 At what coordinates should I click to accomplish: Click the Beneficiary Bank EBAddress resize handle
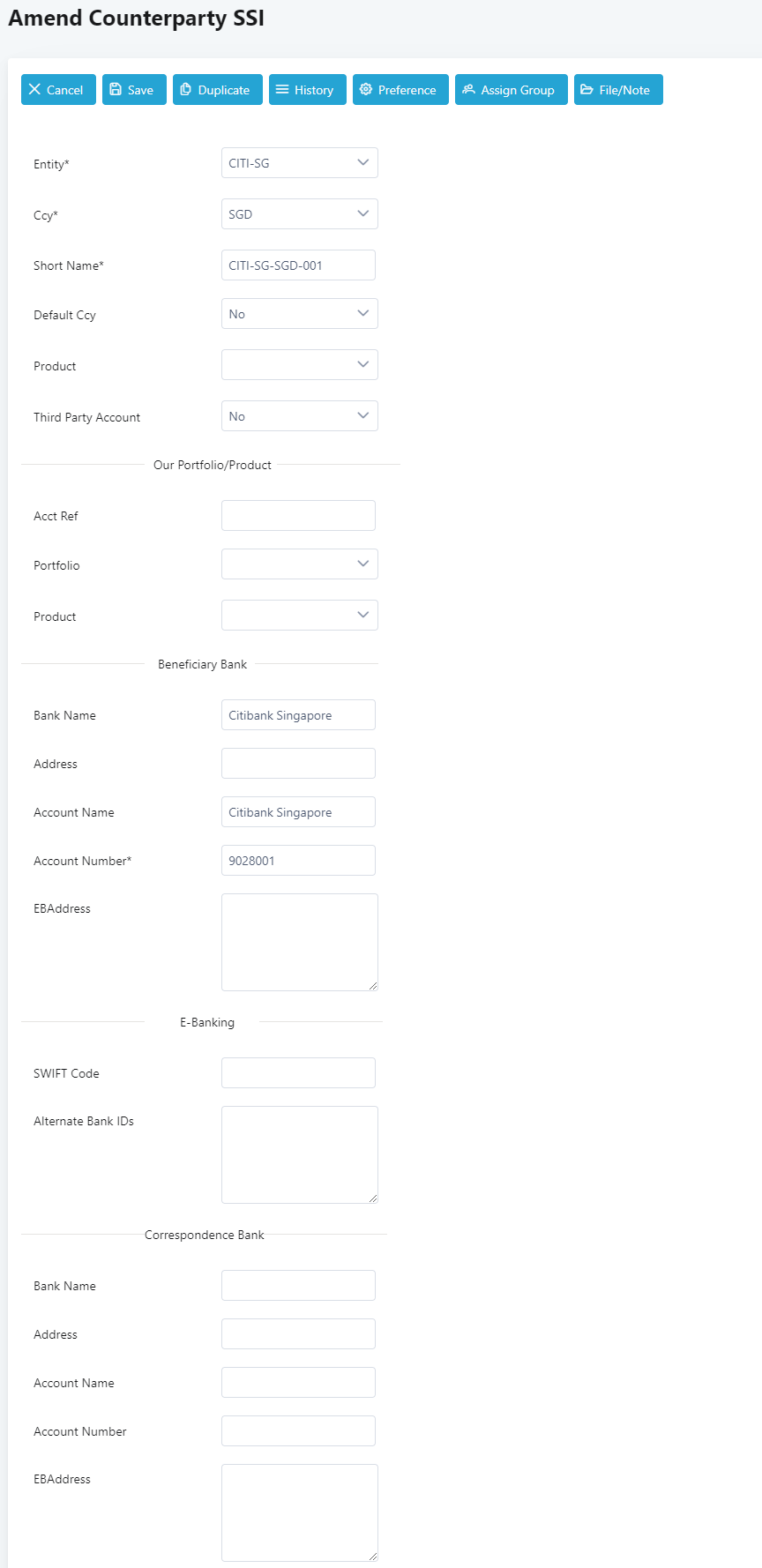pos(373,986)
